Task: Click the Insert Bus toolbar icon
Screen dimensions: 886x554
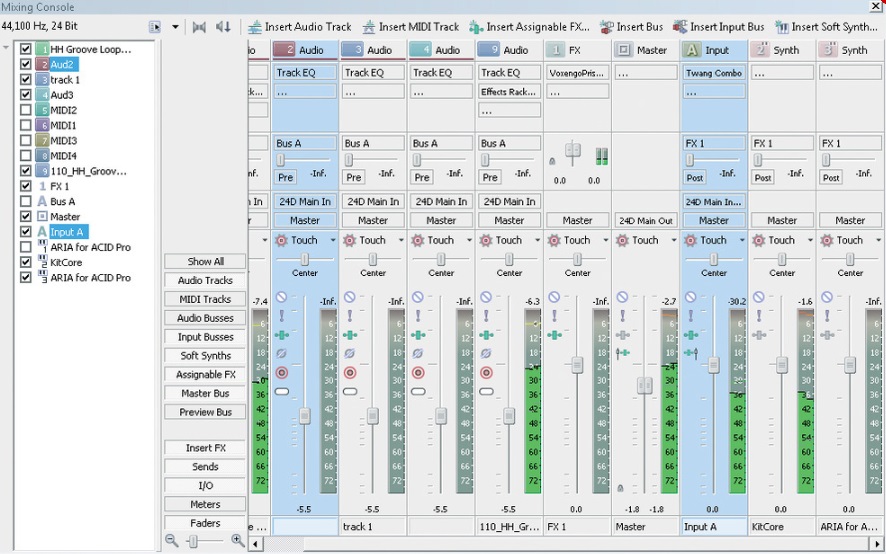Action: [x=607, y=27]
